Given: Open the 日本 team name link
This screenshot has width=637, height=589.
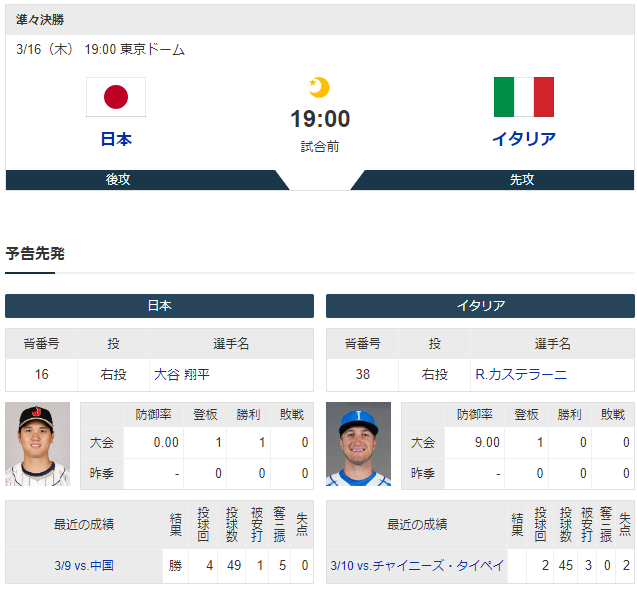Looking at the screenshot, I should click(x=116, y=139).
